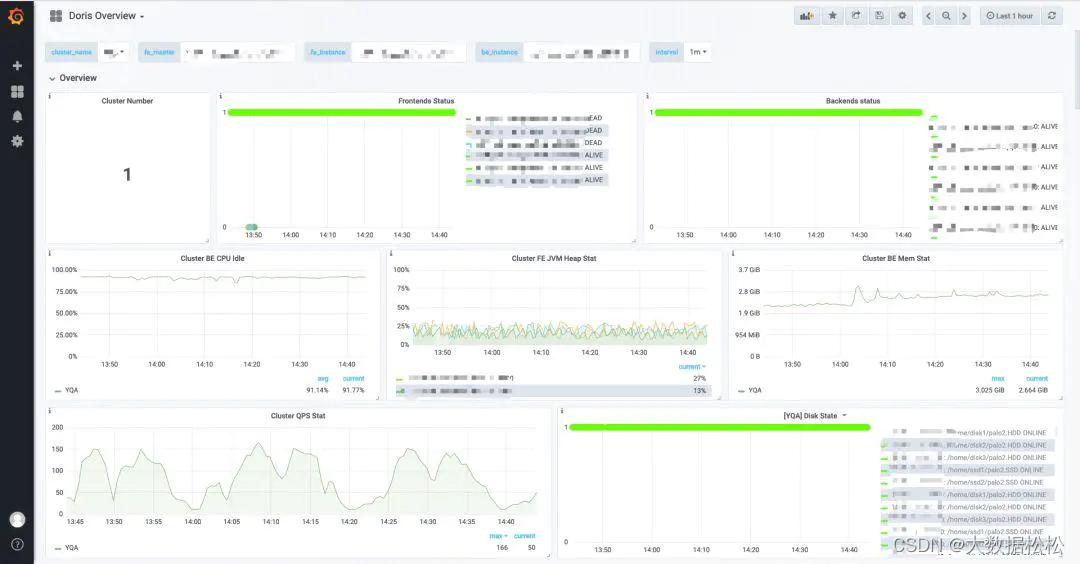
Task: Click YQA color marker in BE Mem Stat legend
Action: [x=742, y=391]
